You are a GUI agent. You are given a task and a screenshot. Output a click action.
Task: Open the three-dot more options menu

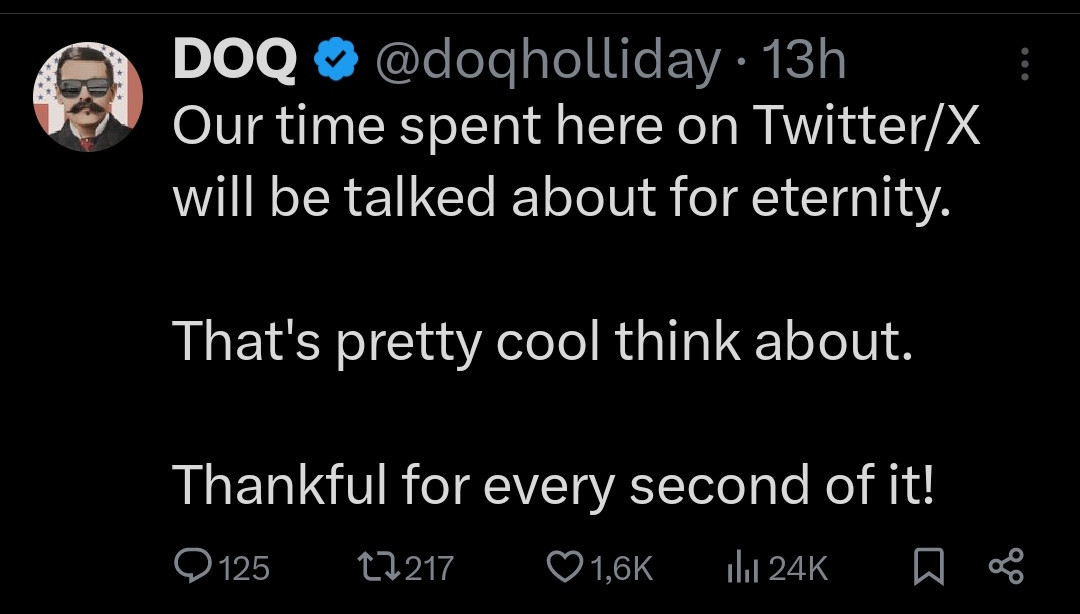pos(1023,64)
